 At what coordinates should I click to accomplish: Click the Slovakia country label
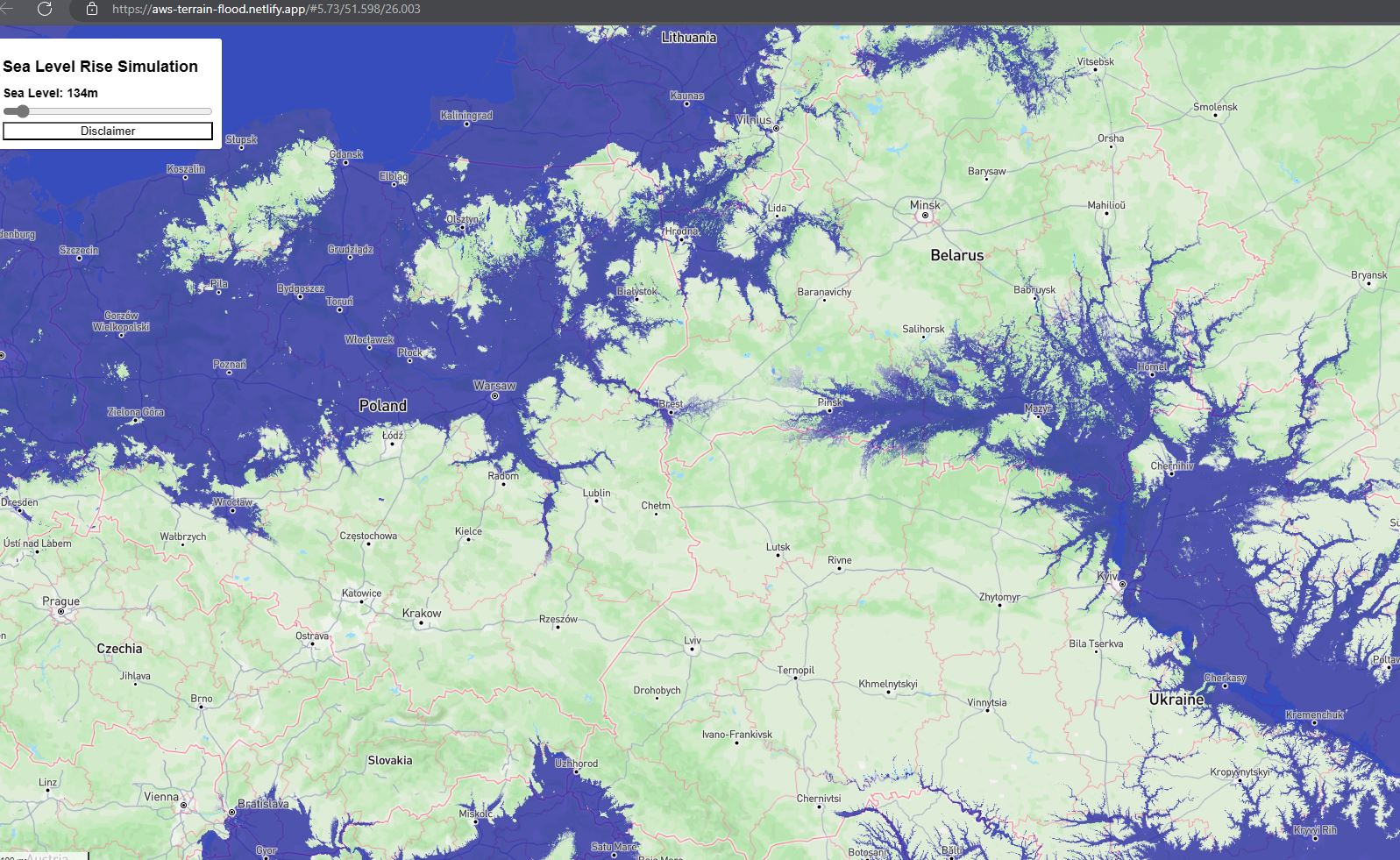[390, 760]
